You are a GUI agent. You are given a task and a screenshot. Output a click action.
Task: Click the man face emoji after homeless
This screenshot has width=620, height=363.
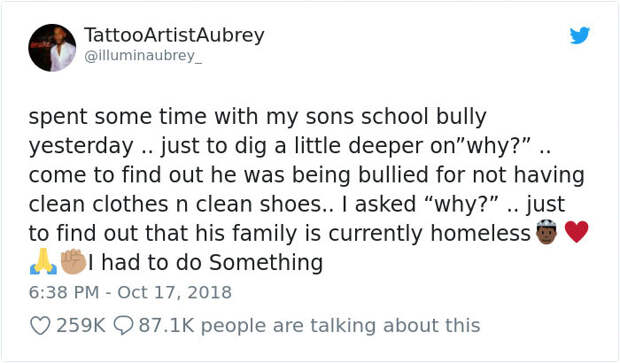547,232
